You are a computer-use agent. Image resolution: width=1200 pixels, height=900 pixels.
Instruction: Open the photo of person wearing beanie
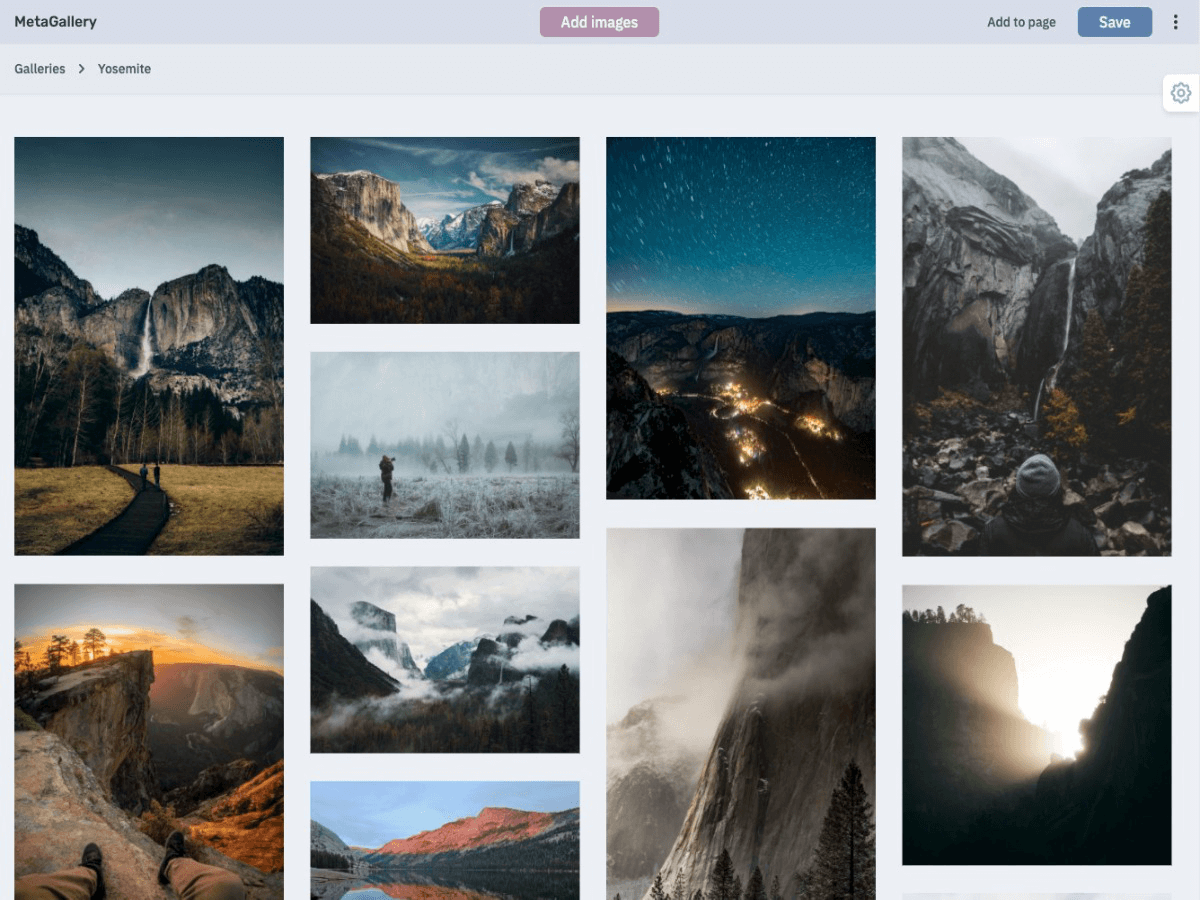click(1037, 346)
